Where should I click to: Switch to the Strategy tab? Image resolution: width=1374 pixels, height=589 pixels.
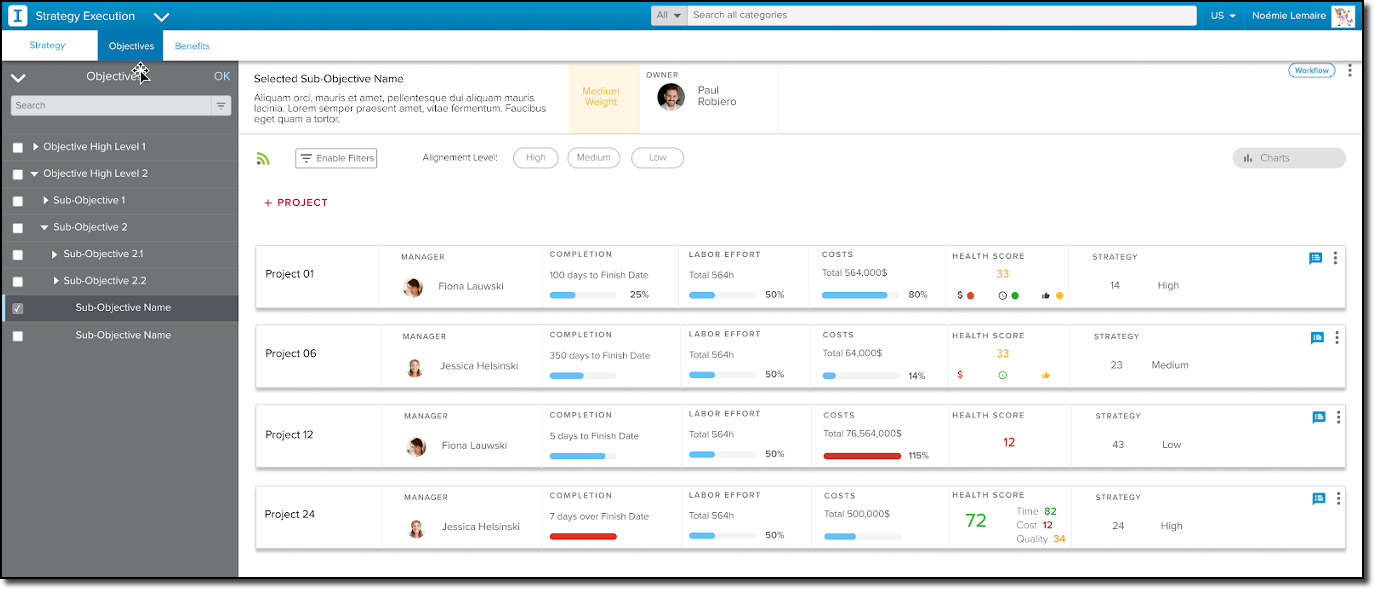click(47, 46)
